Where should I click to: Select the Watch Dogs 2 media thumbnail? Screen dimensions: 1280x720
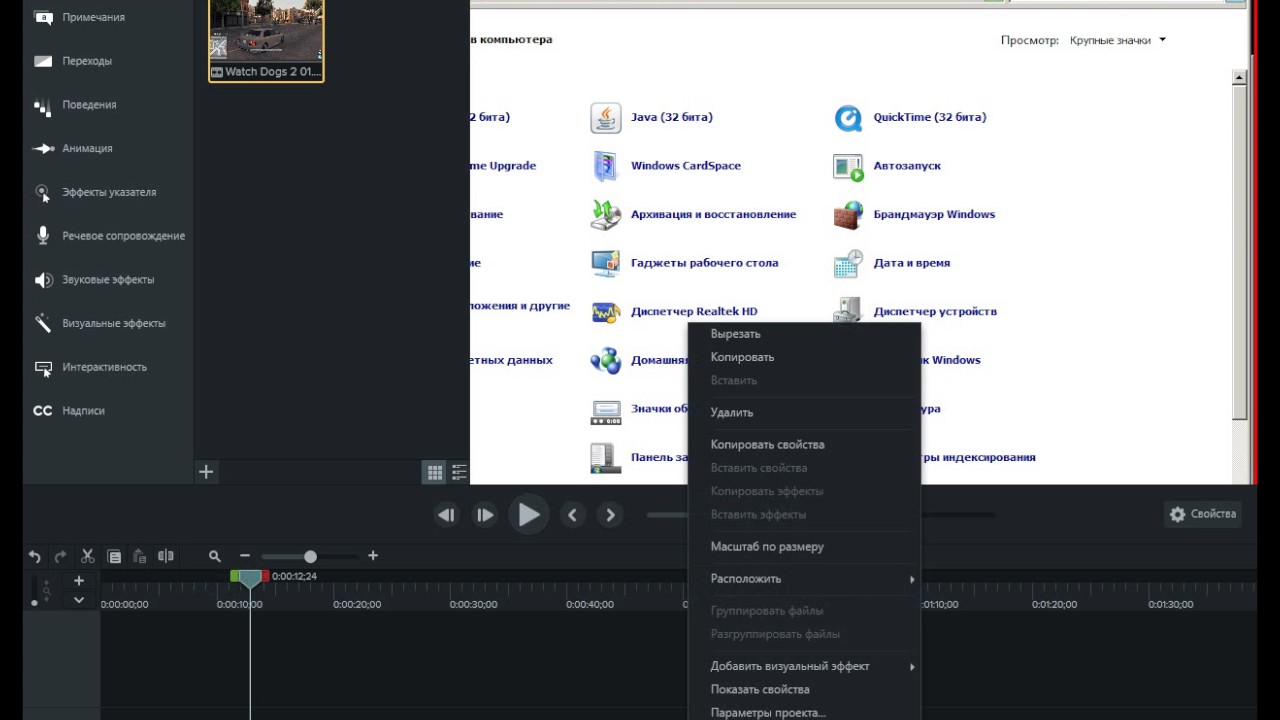266,39
